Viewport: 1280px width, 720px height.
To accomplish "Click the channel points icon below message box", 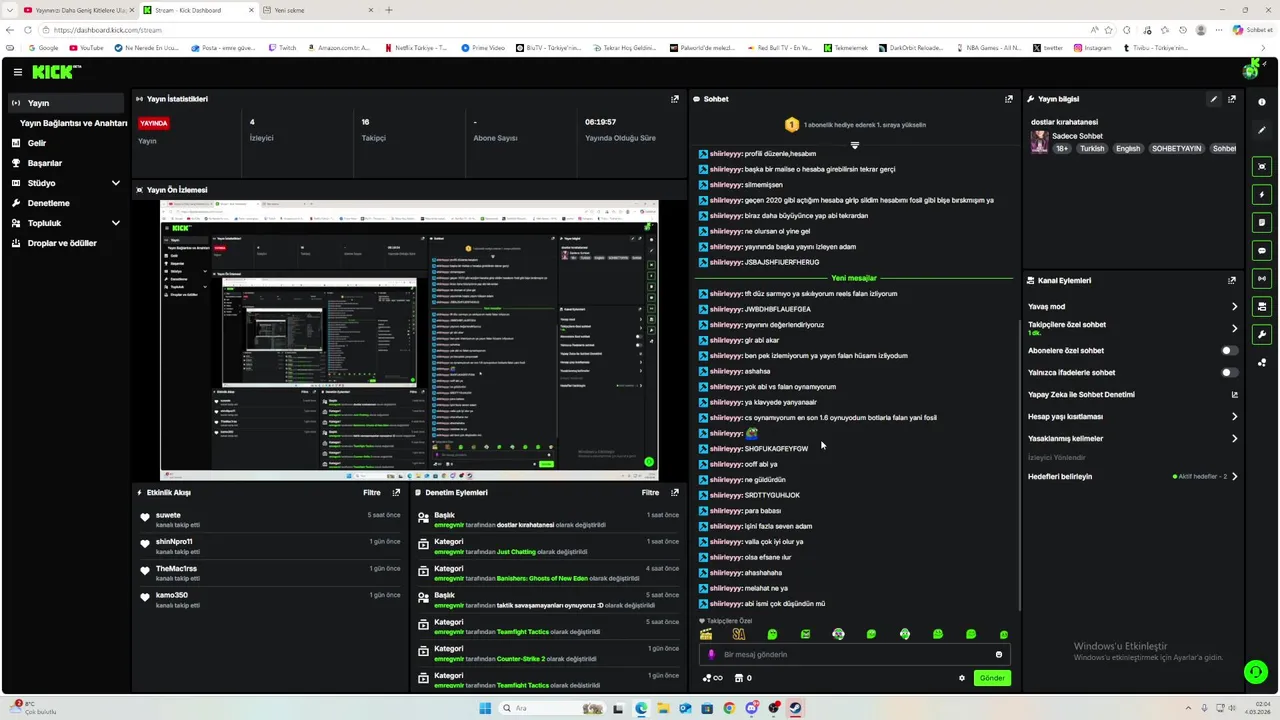I will 712,678.
